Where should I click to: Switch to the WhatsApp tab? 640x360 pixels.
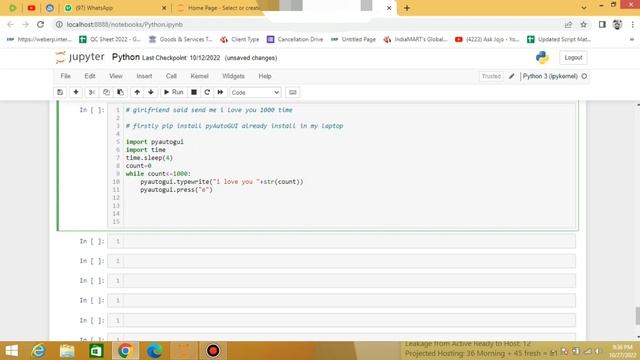(116, 8)
